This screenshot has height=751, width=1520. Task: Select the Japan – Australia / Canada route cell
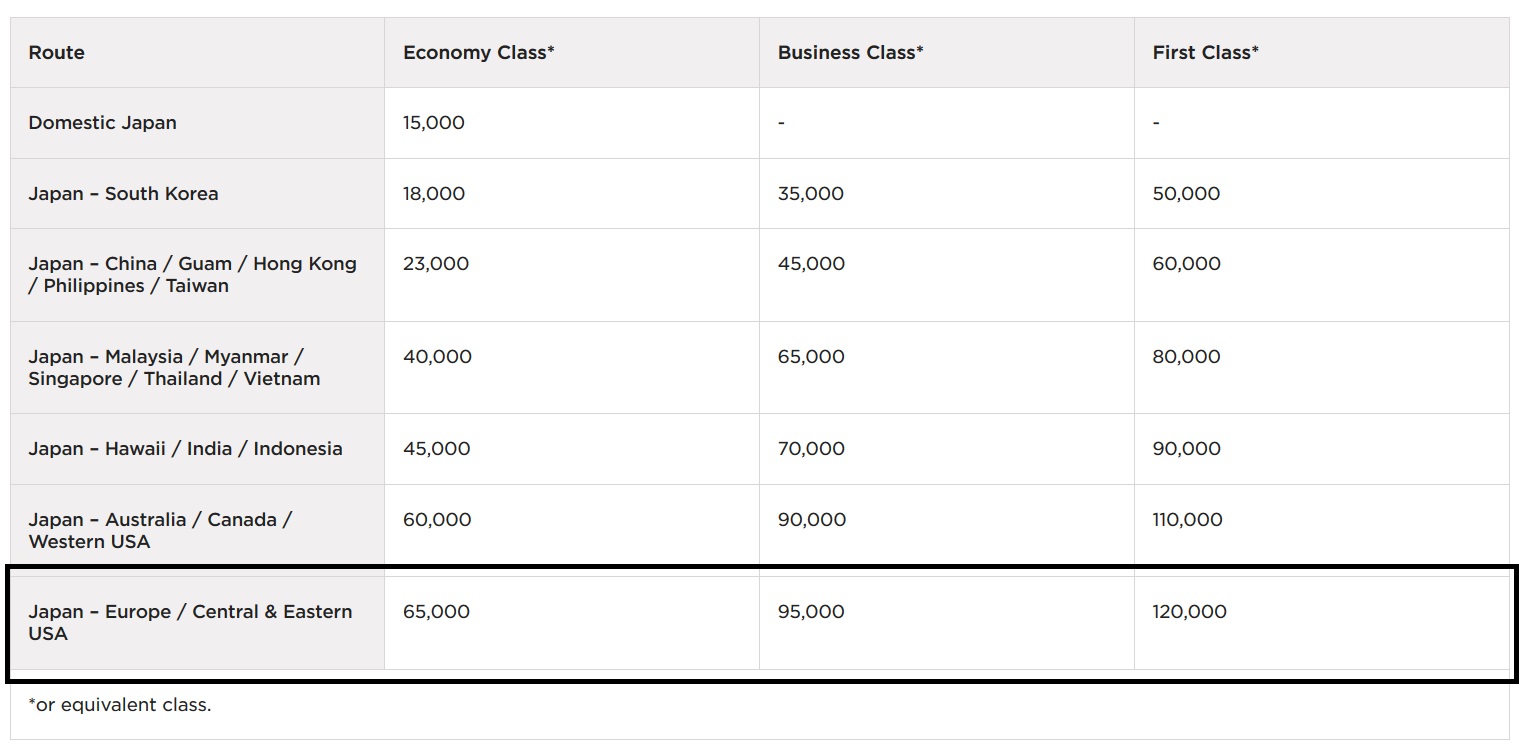pyautogui.click(x=160, y=531)
